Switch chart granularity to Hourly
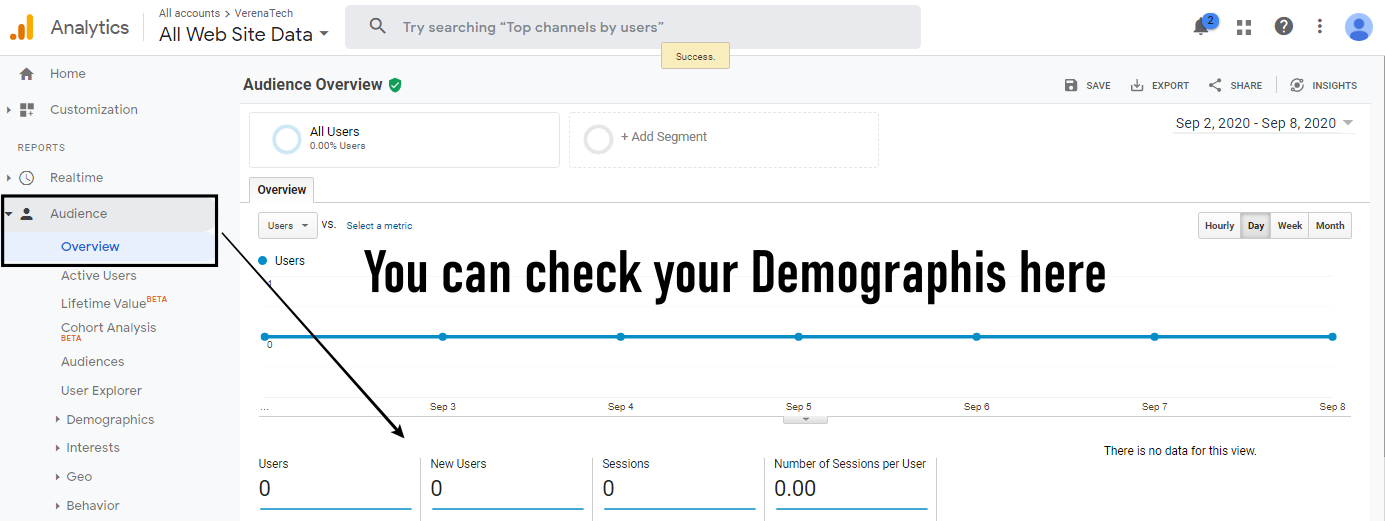This screenshot has width=1385, height=521. point(1219,226)
